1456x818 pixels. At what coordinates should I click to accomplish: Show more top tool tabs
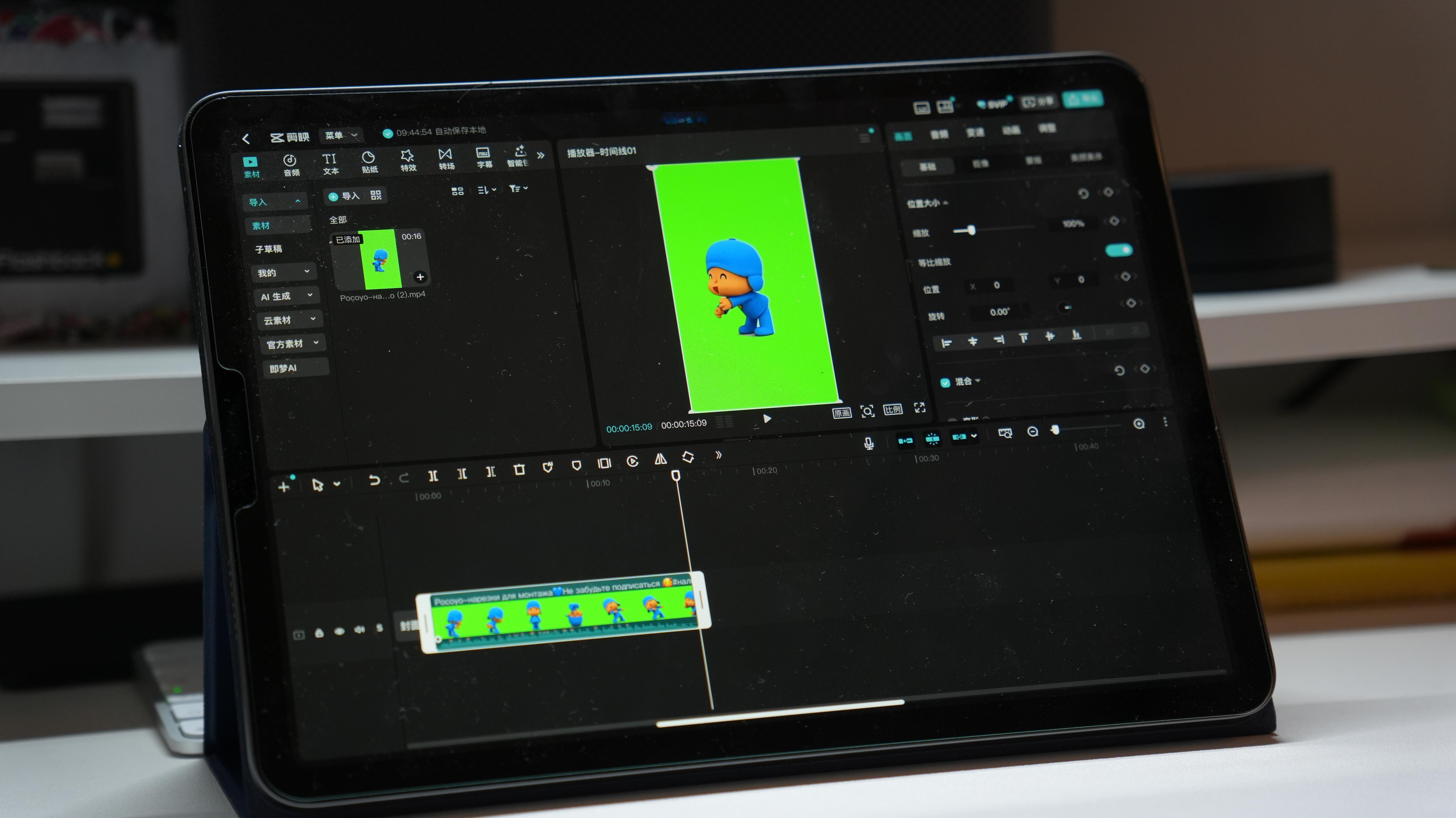click(x=541, y=155)
